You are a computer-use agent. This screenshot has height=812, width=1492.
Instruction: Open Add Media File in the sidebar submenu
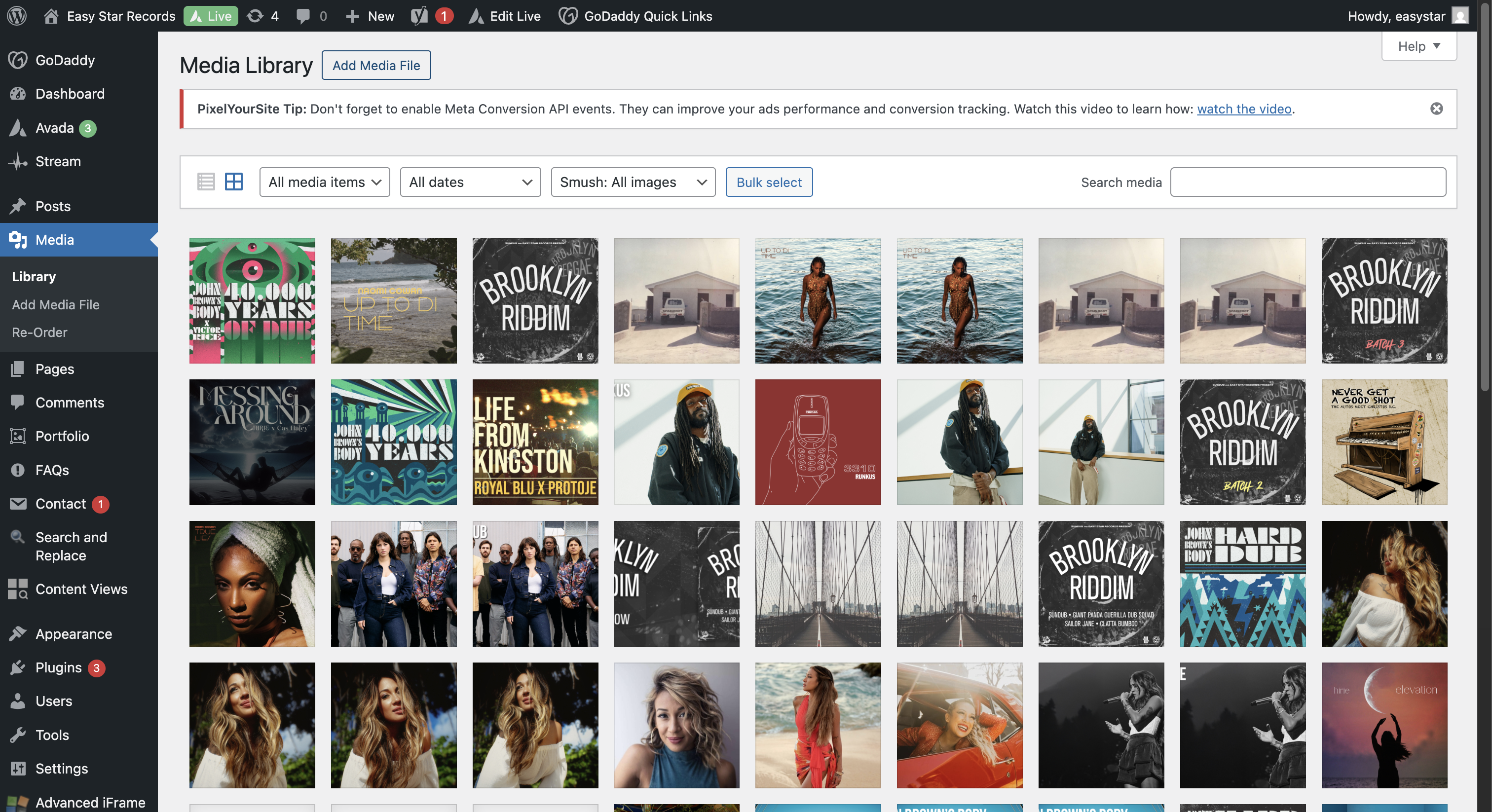click(56, 305)
